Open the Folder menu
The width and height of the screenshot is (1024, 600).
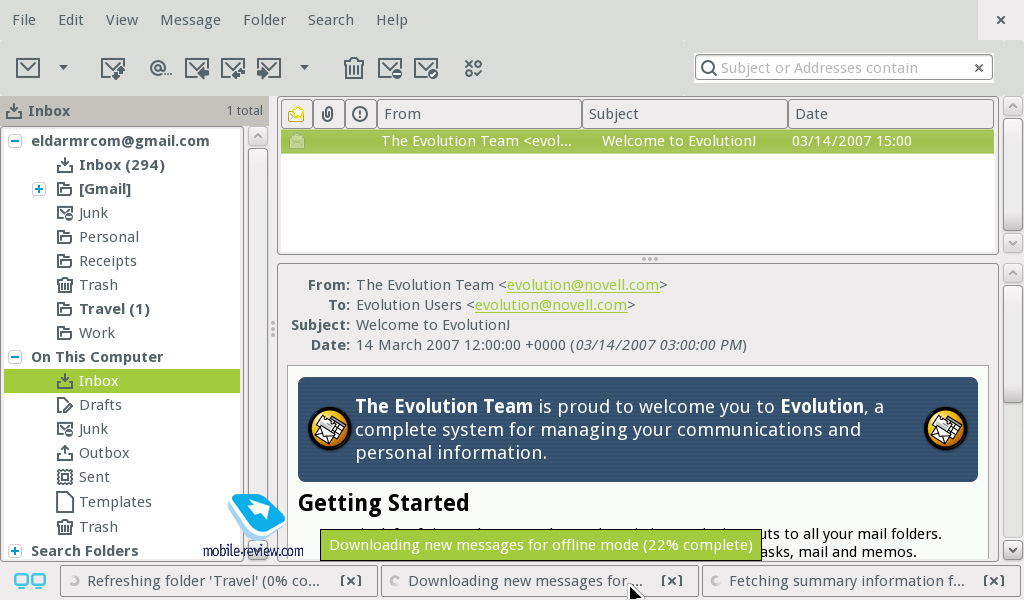click(264, 20)
